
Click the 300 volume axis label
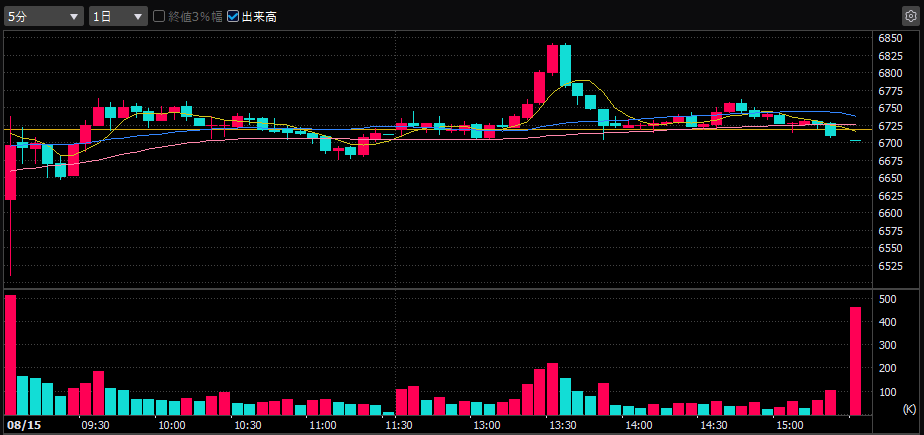[x=887, y=345]
